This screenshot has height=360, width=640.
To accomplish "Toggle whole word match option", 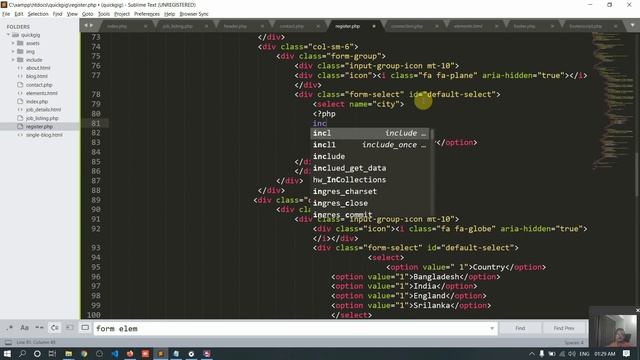I will click(x=39, y=328).
